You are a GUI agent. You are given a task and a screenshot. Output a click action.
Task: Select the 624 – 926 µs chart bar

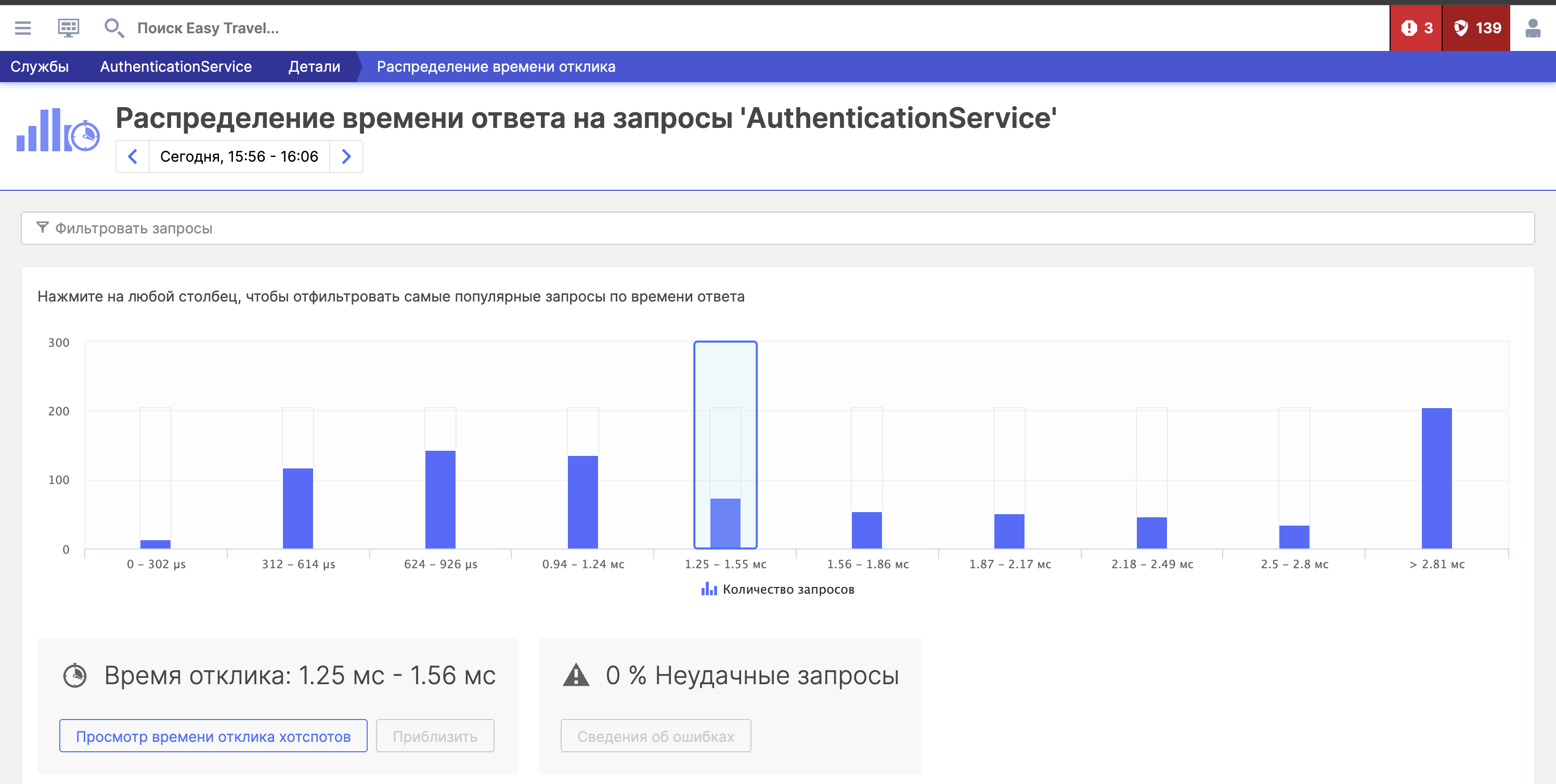pos(440,500)
